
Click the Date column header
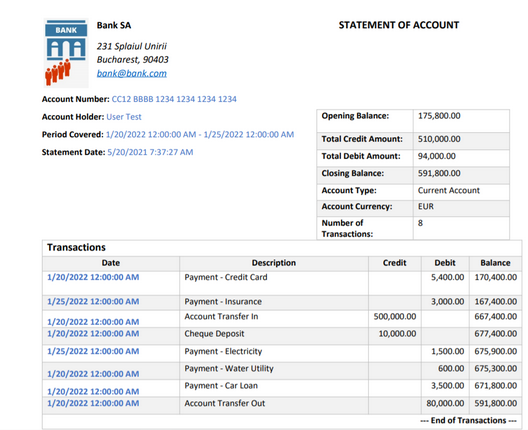(111, 263)
